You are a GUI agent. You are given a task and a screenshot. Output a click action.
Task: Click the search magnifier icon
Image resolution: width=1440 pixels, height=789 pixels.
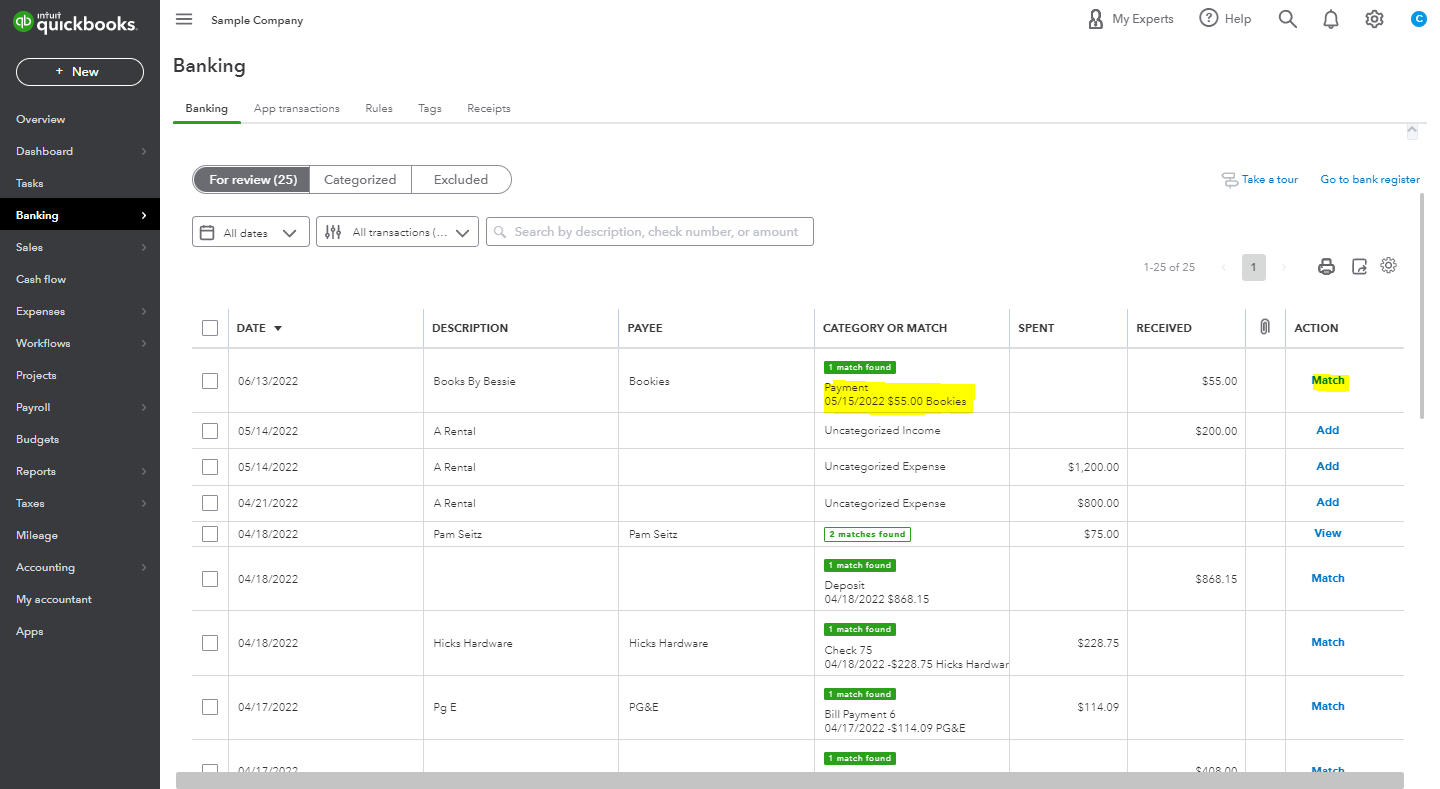pos(1288,19)
